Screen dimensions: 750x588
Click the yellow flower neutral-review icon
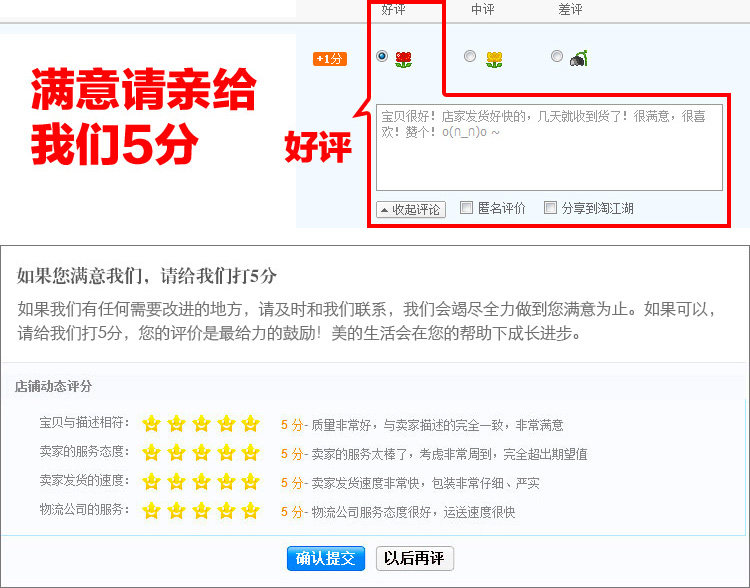click(494, 59)
